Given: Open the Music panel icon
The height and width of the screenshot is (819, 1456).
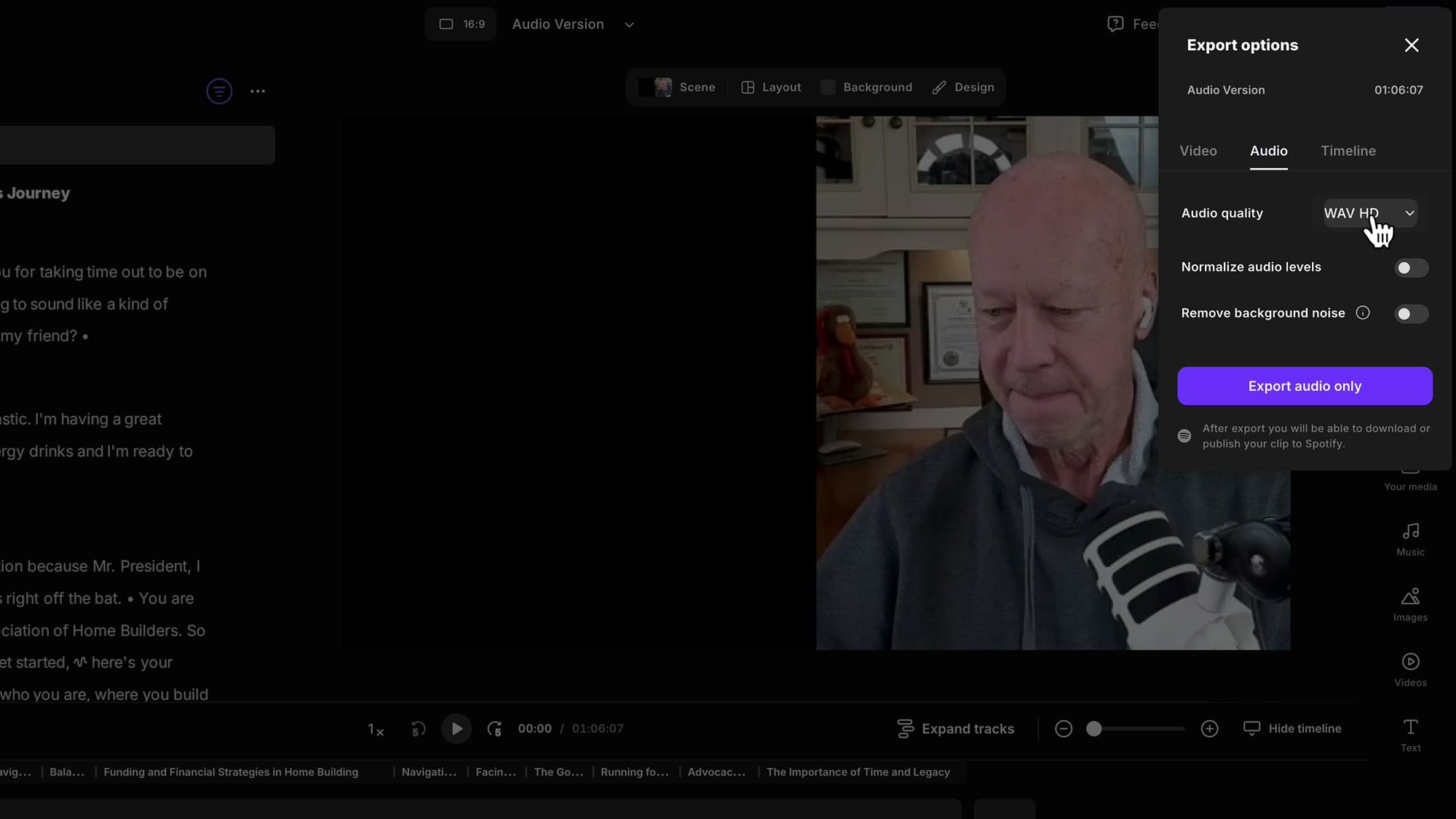Looking at the screenshot, I should (1410, 532).
